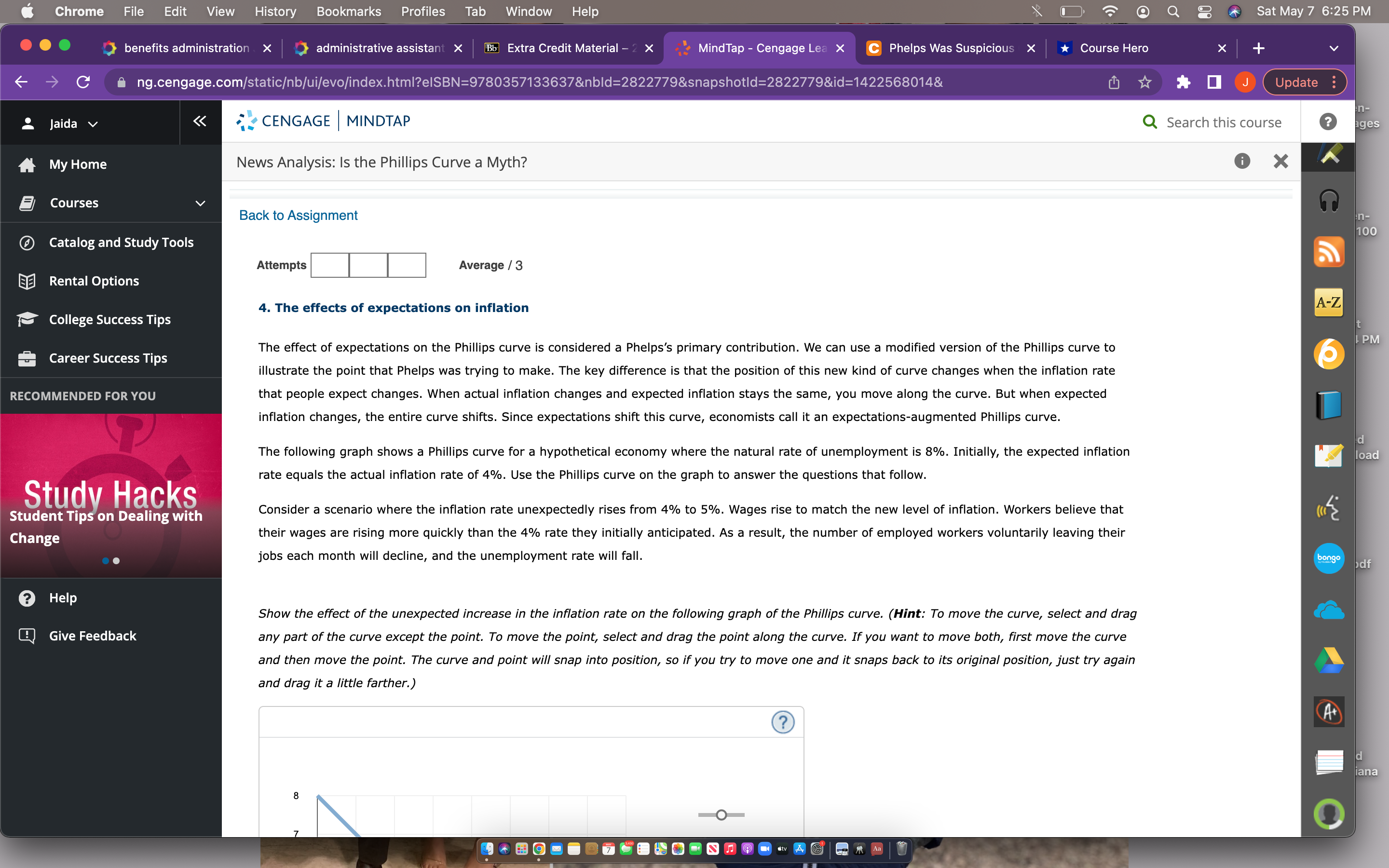Open the Google Drive app in MindTap sidebar
This screenshot has width=1389, height=868.
click(1328, 660)
